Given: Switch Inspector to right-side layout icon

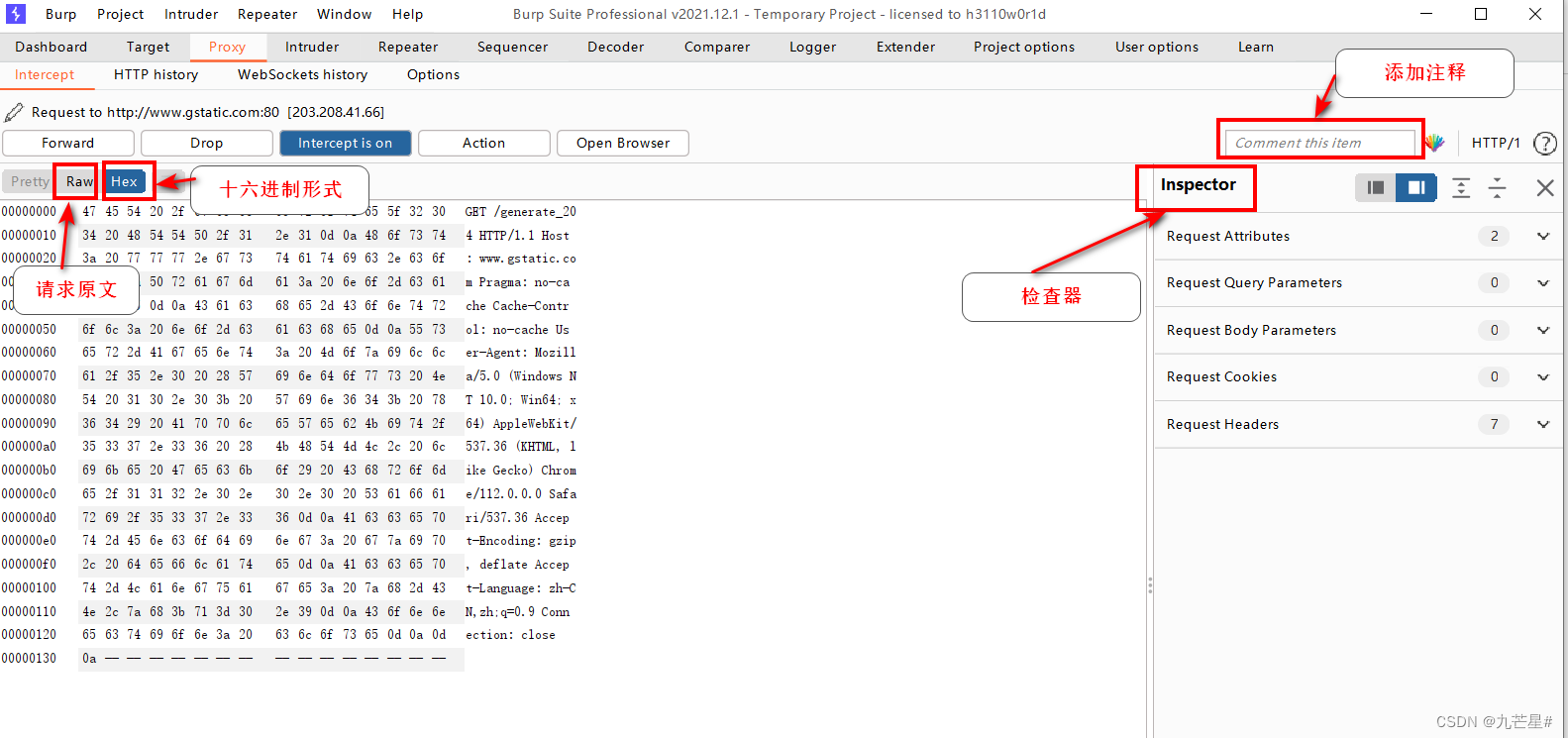Looking at the screenshot, I should 1416,187.
